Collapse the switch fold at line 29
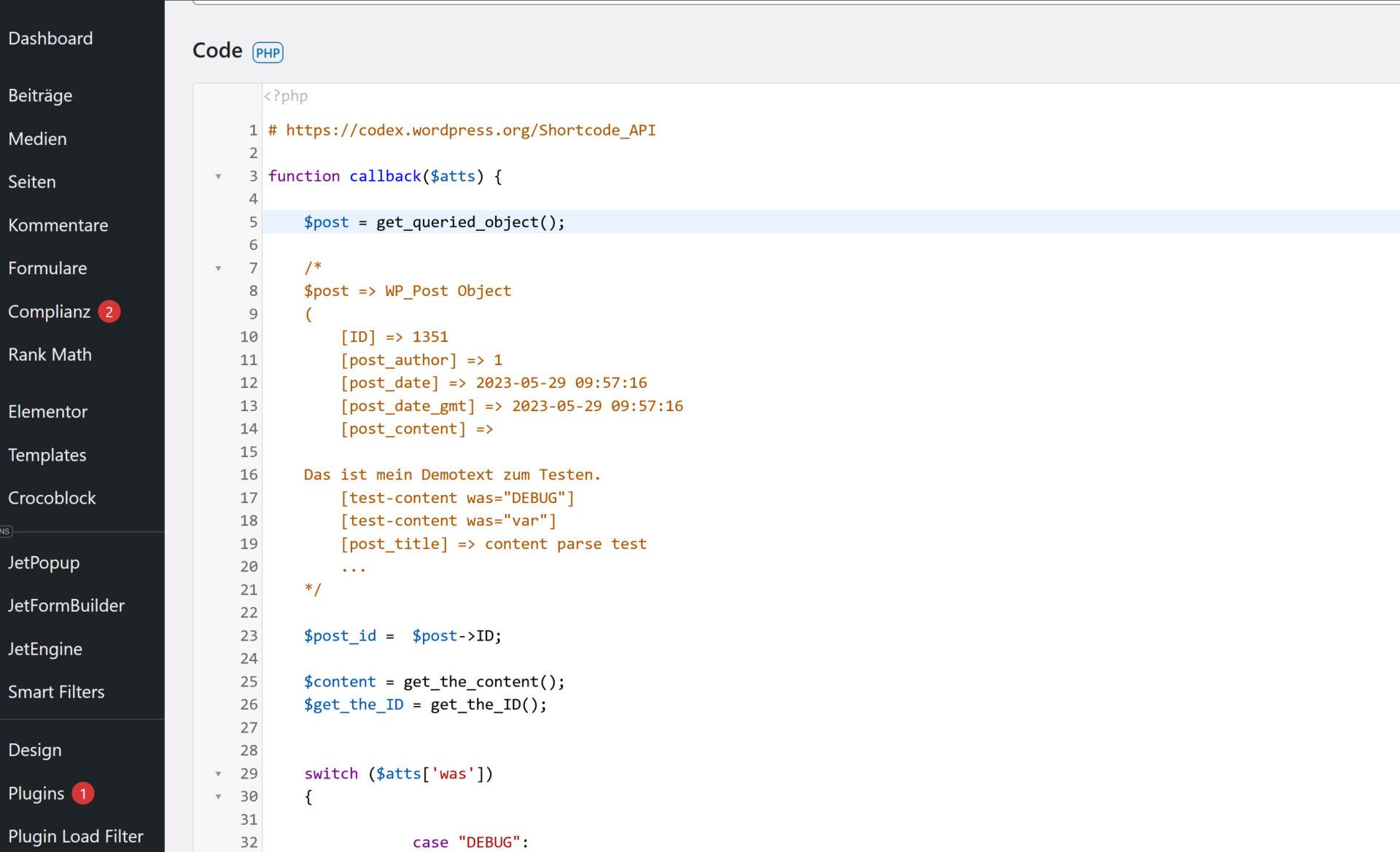Screen dimensions: 1400x852 click(218, 774)
